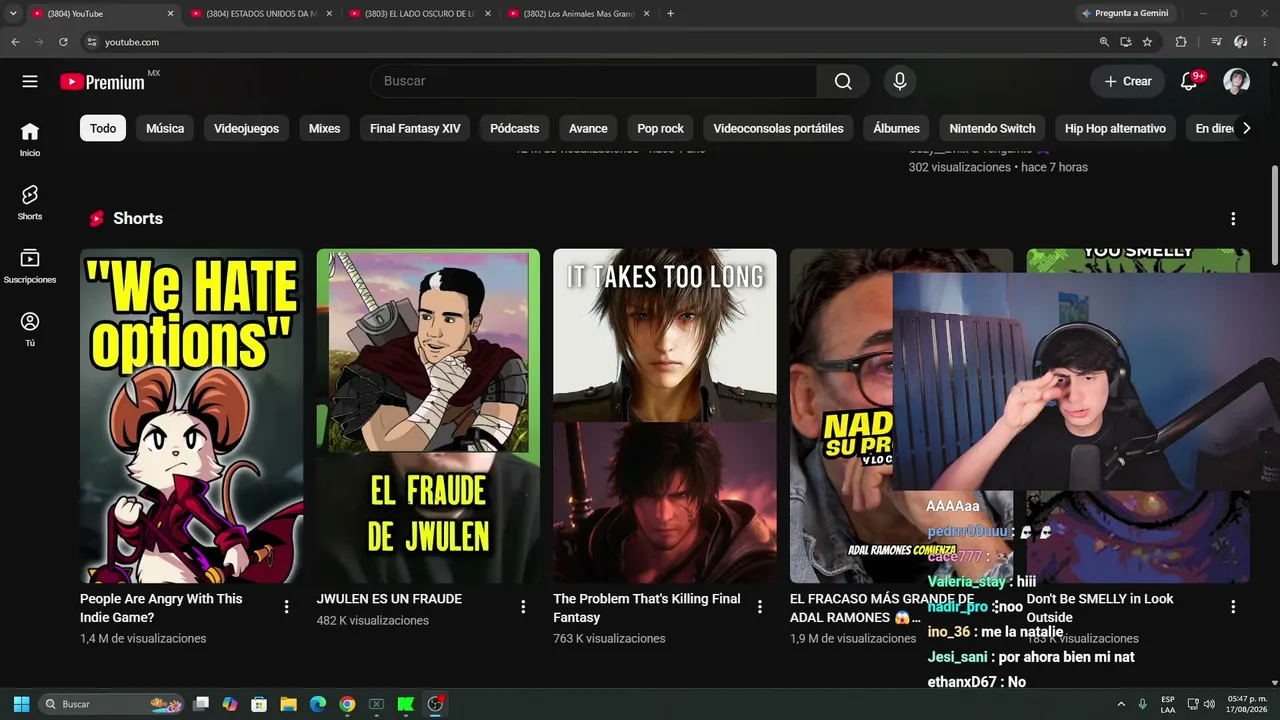The width and height of the screenshot is (1280, 720).
Task: Select the Nintendo Switch filter chip
Action: 992,128
